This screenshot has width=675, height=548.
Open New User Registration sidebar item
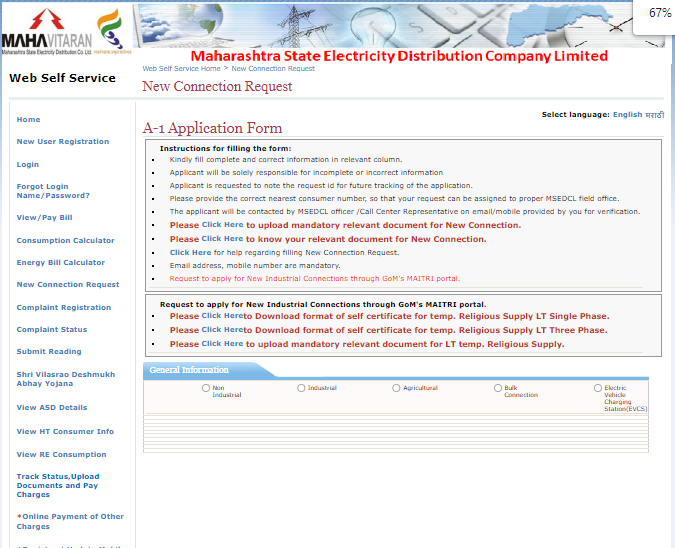click(63, 141)
